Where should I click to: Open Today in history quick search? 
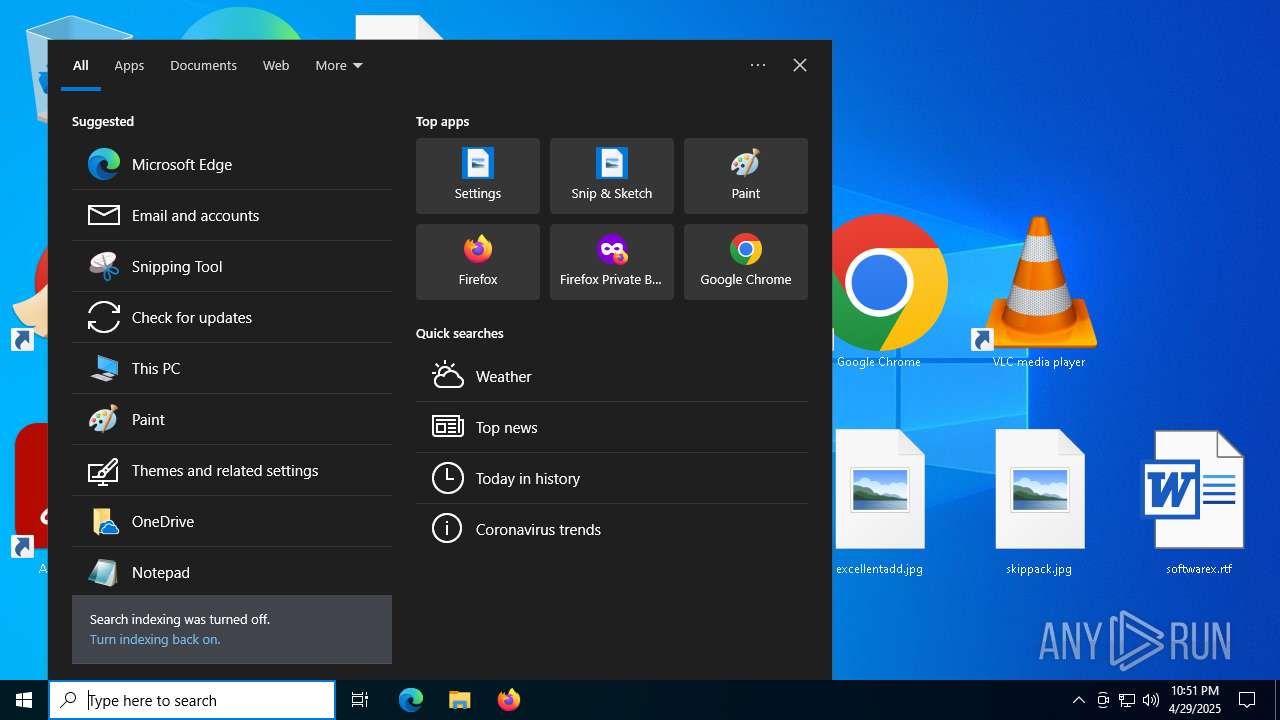pyautogui.click(x=612, y=479)
